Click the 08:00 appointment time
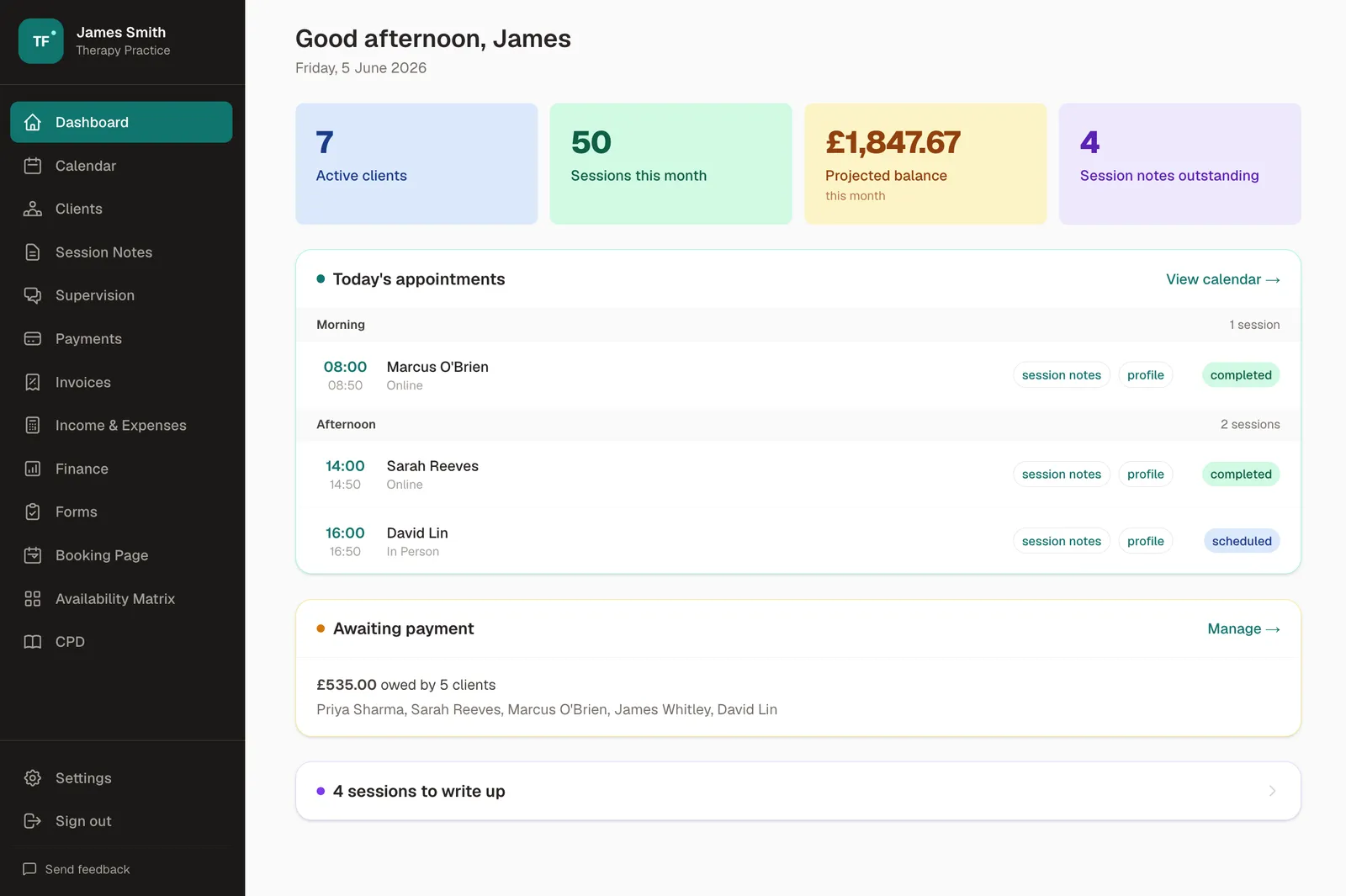1346x896 pixels. click(x=345, y=367)
